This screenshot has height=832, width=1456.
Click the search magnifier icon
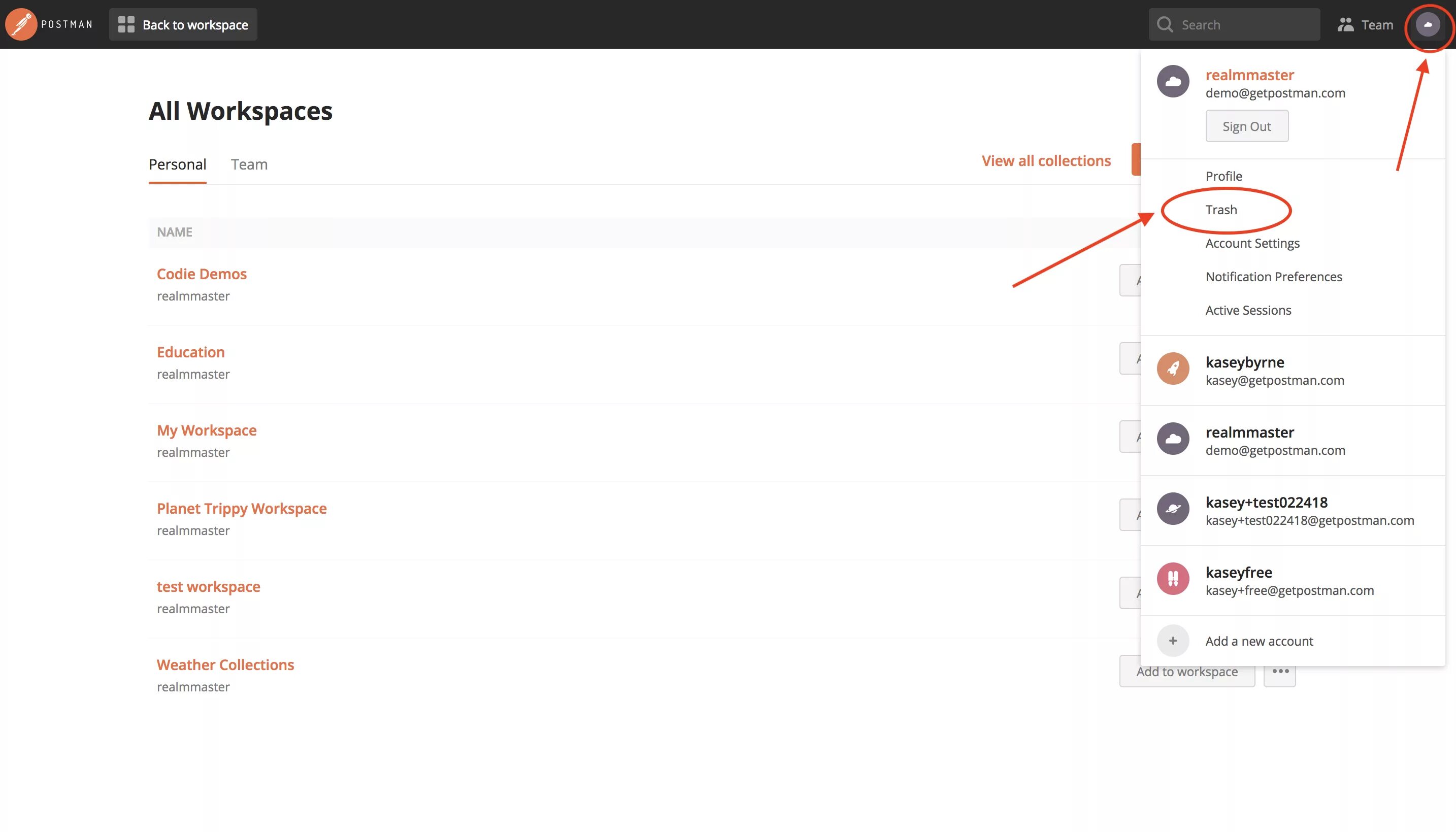click(1165, 24)
